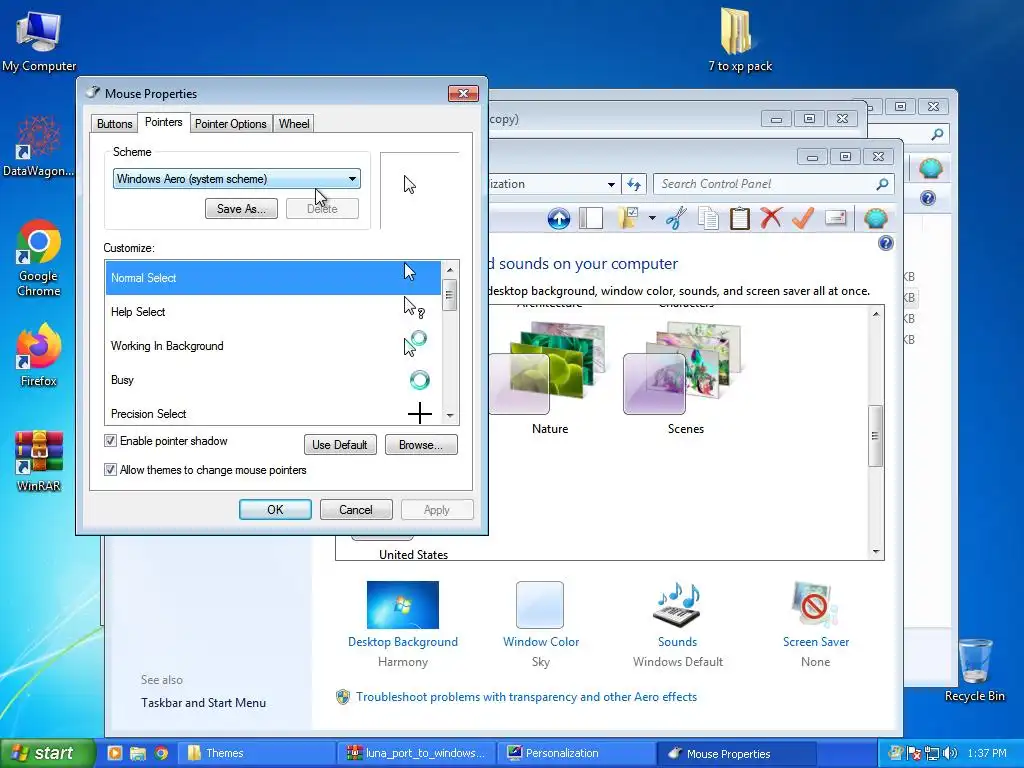This screenshot has width=1024, height=768.
Task: Switch to the Wheel tab
Action: pos(294,123)
